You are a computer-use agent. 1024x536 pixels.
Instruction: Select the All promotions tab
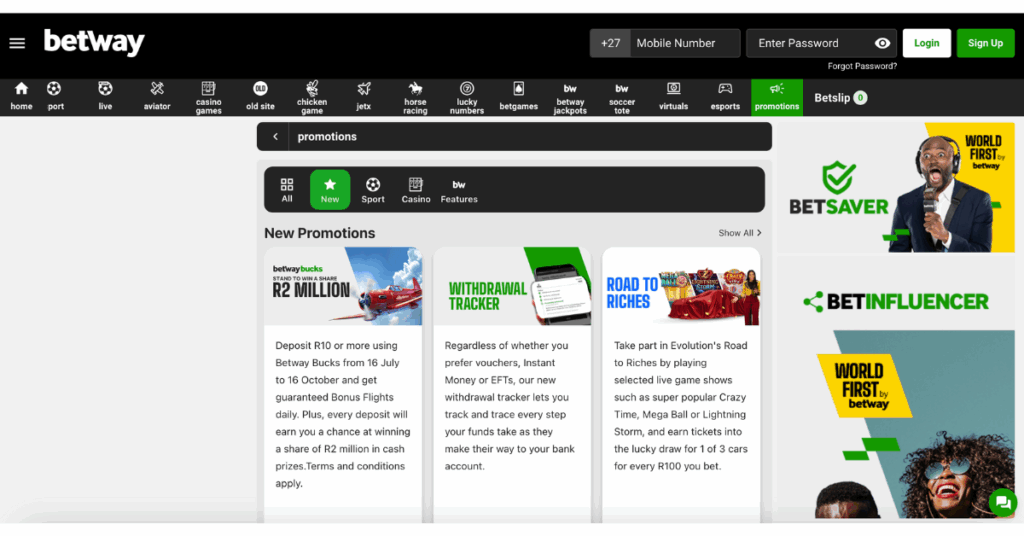(x=287, y=190)
